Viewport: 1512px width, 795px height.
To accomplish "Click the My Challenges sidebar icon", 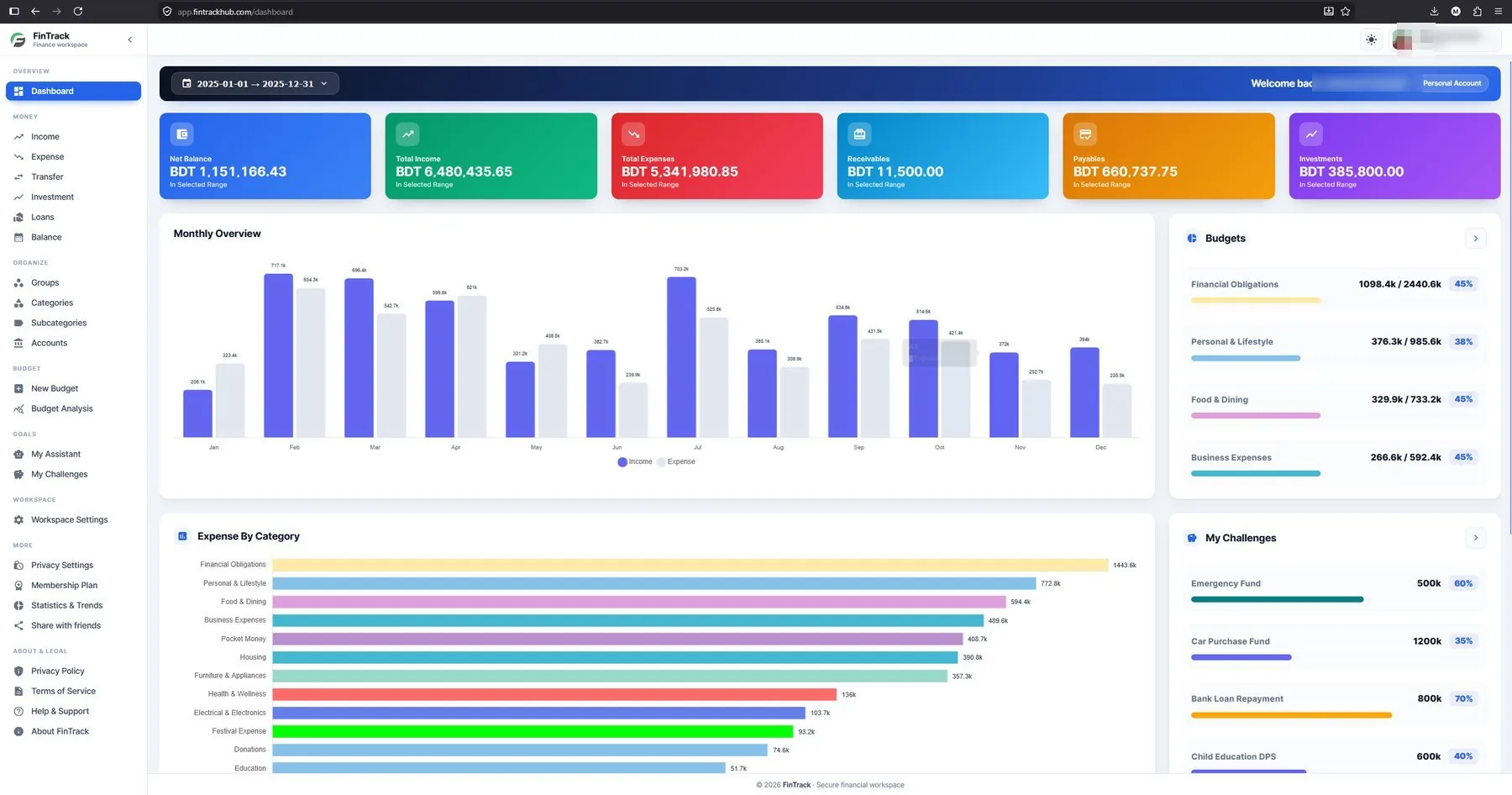I will (18, 474).
